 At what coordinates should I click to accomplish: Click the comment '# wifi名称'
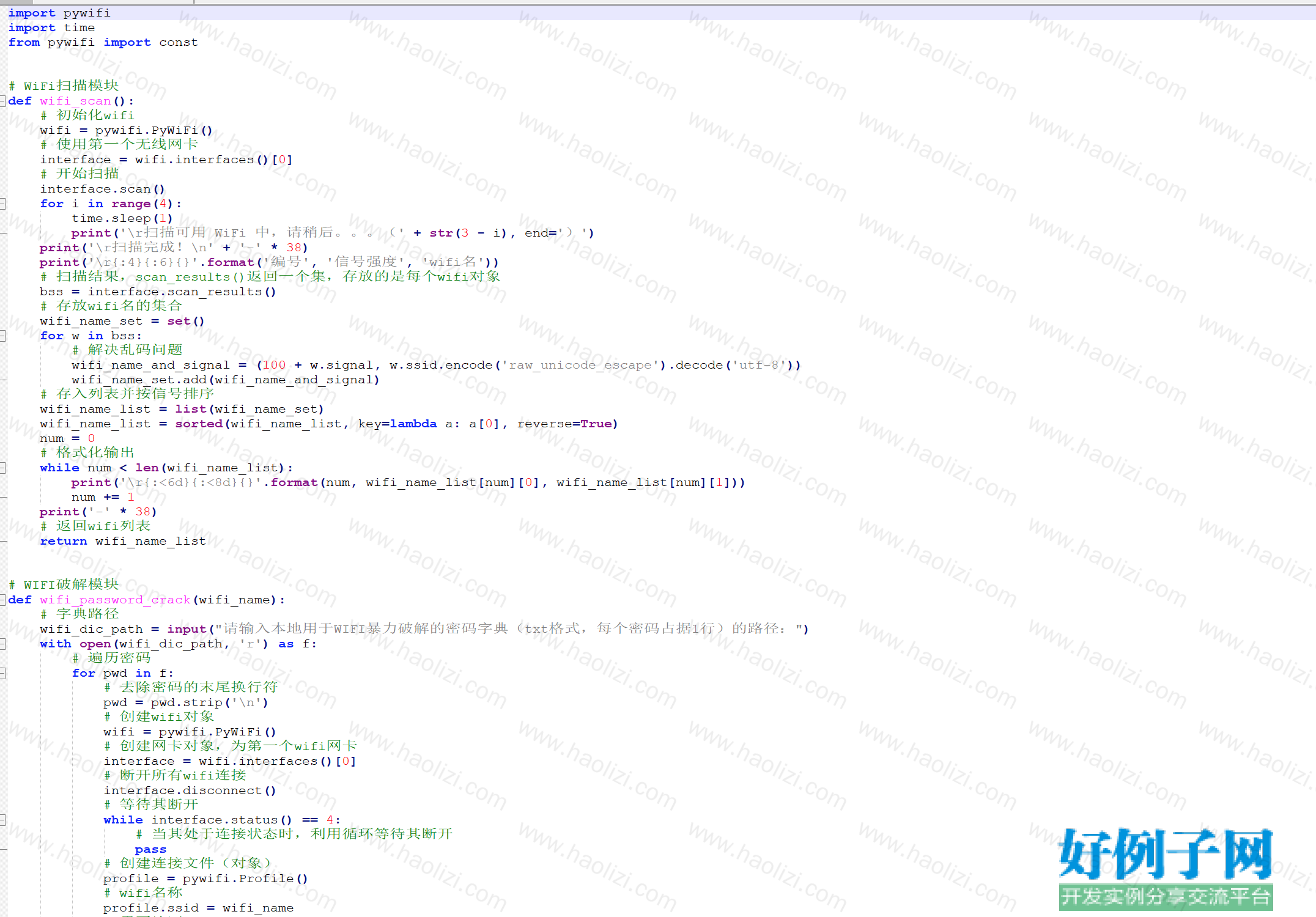pyautogui.click(x=143, y=893)
